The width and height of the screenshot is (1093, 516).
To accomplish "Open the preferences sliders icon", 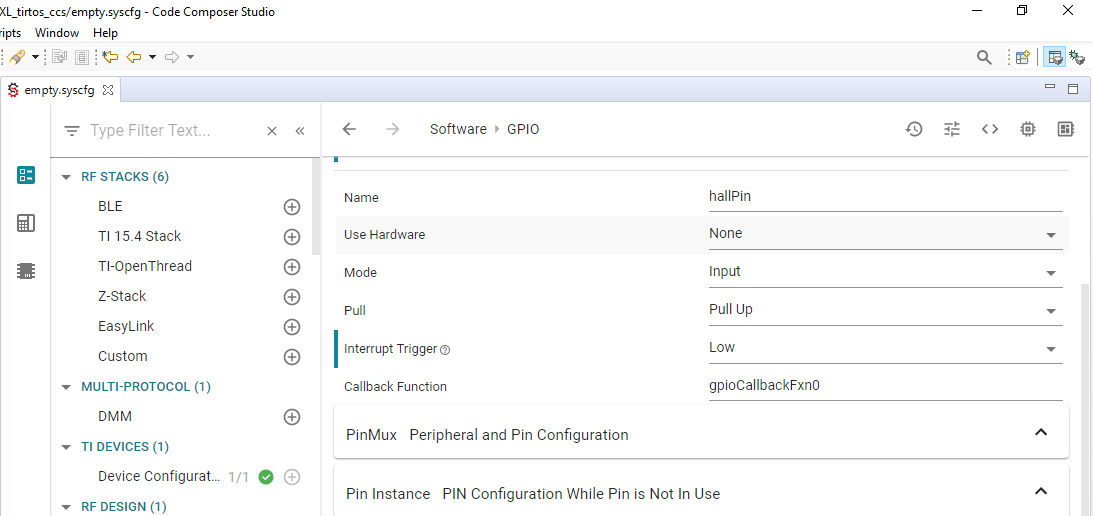I will [952, 129].
